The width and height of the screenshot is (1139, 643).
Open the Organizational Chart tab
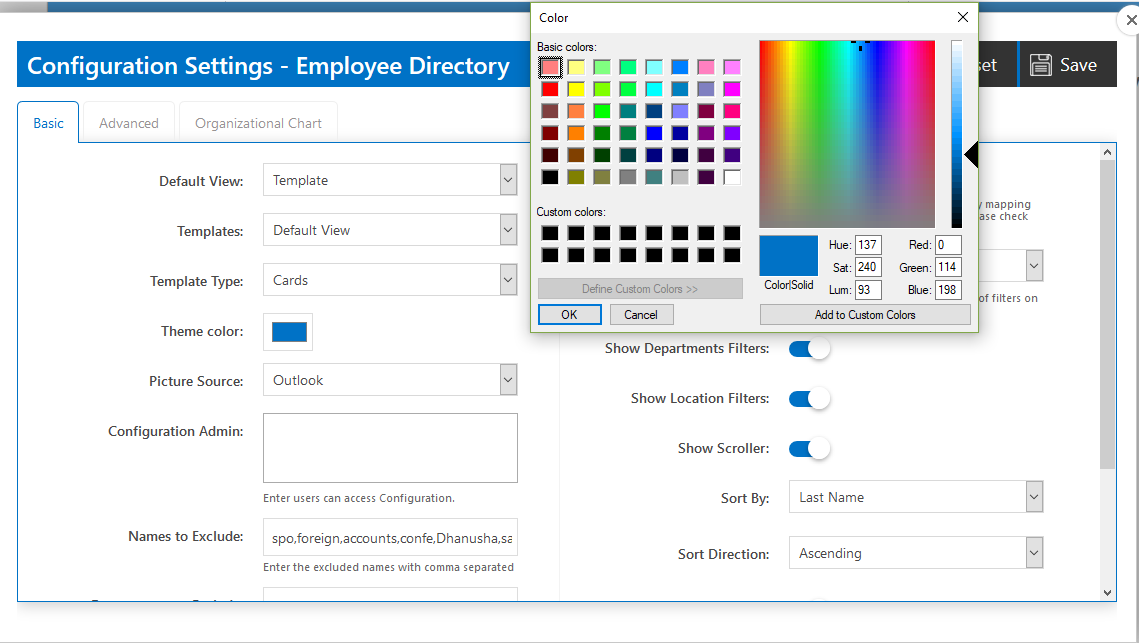point(258,122)
